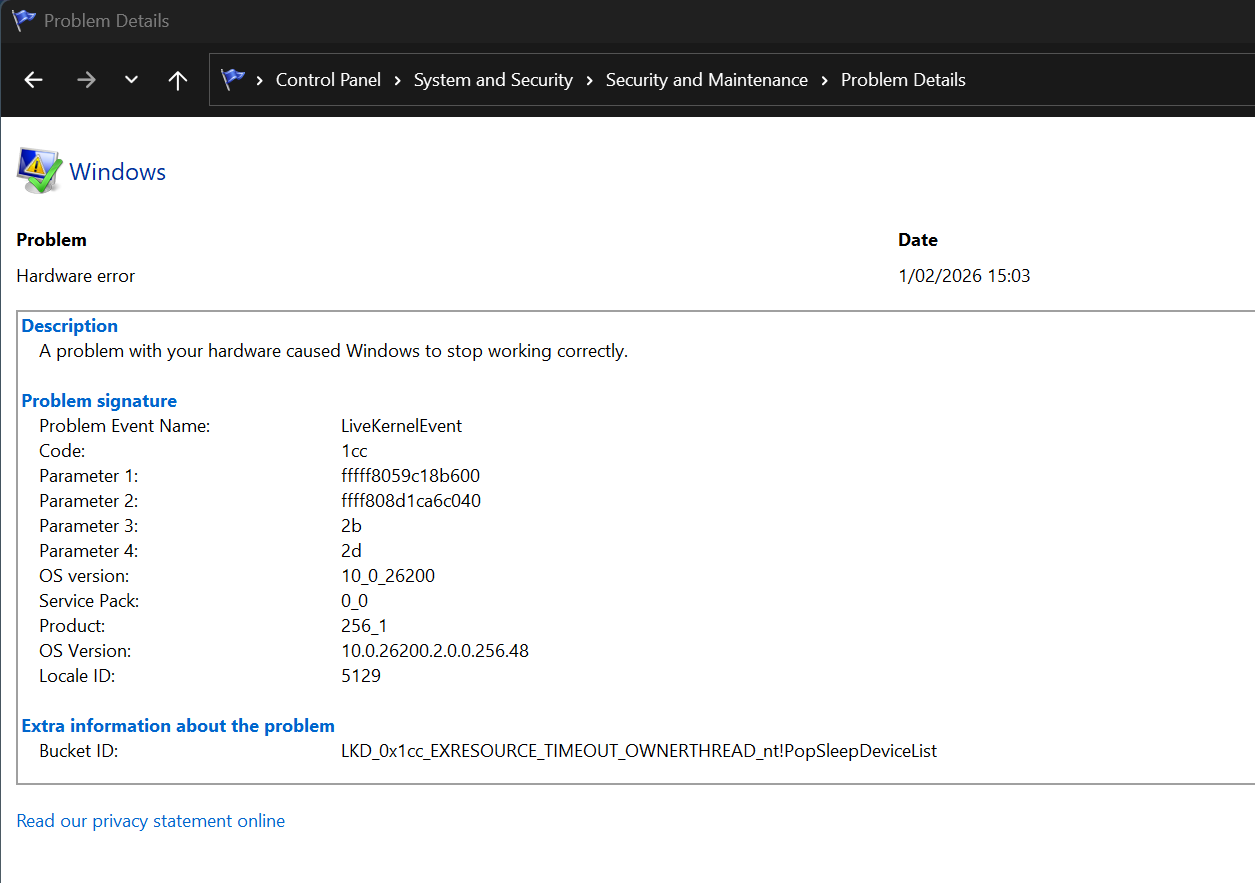Click the Bucket ID label
1255x883 pixels.
click(x=79, y=751)
